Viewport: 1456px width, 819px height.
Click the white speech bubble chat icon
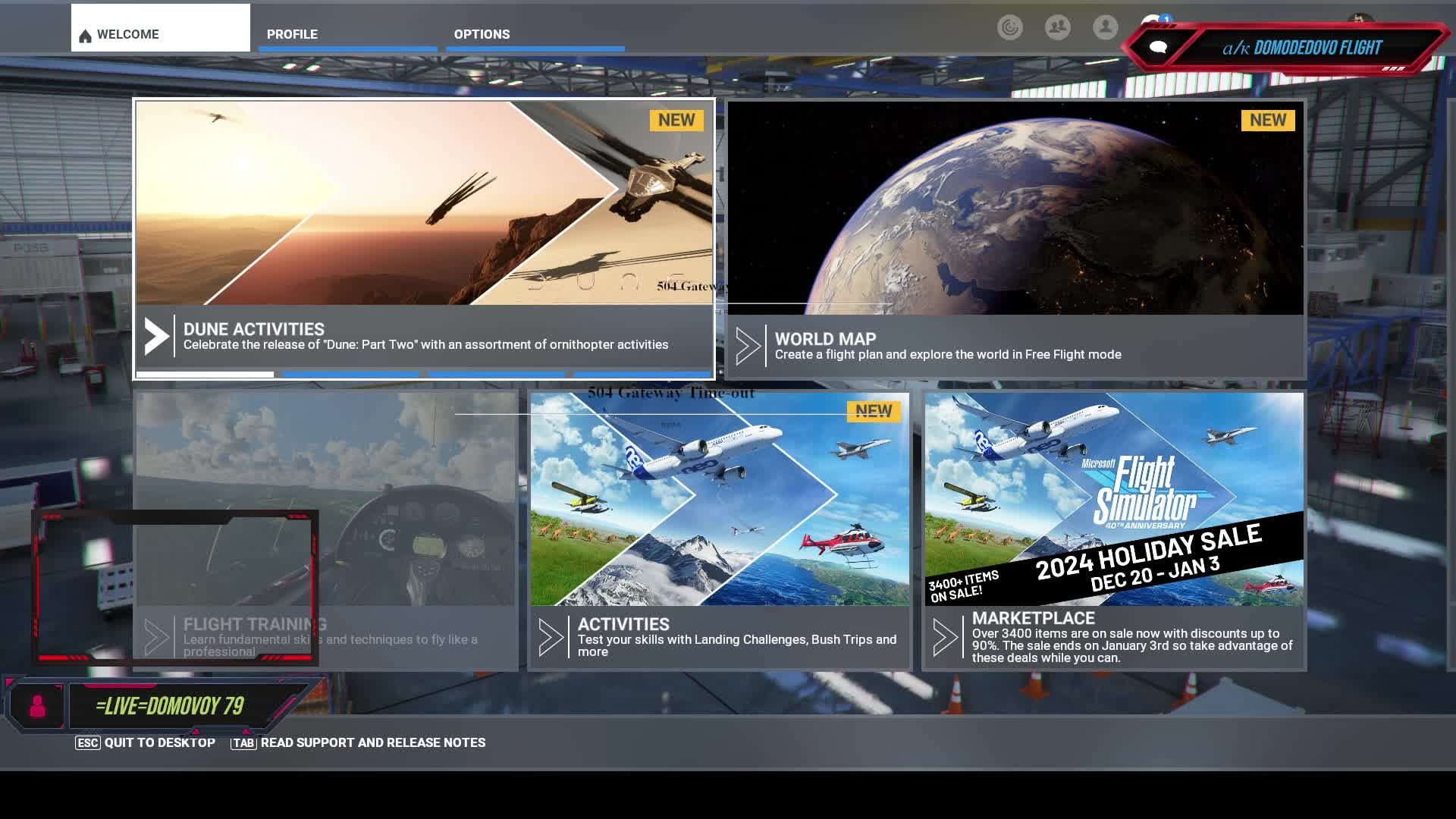pos(1157,48)
